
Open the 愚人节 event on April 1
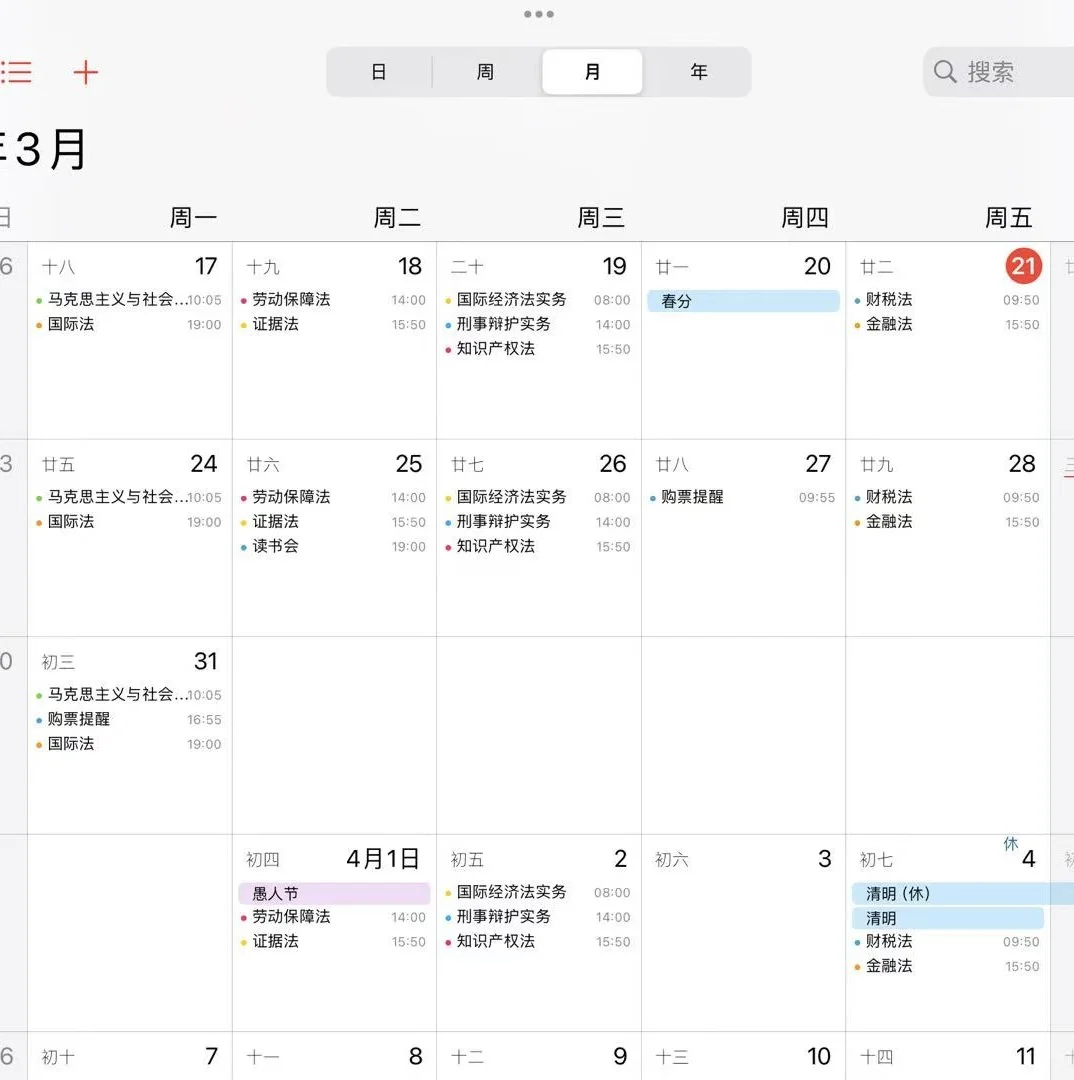(x=334, y=893)
